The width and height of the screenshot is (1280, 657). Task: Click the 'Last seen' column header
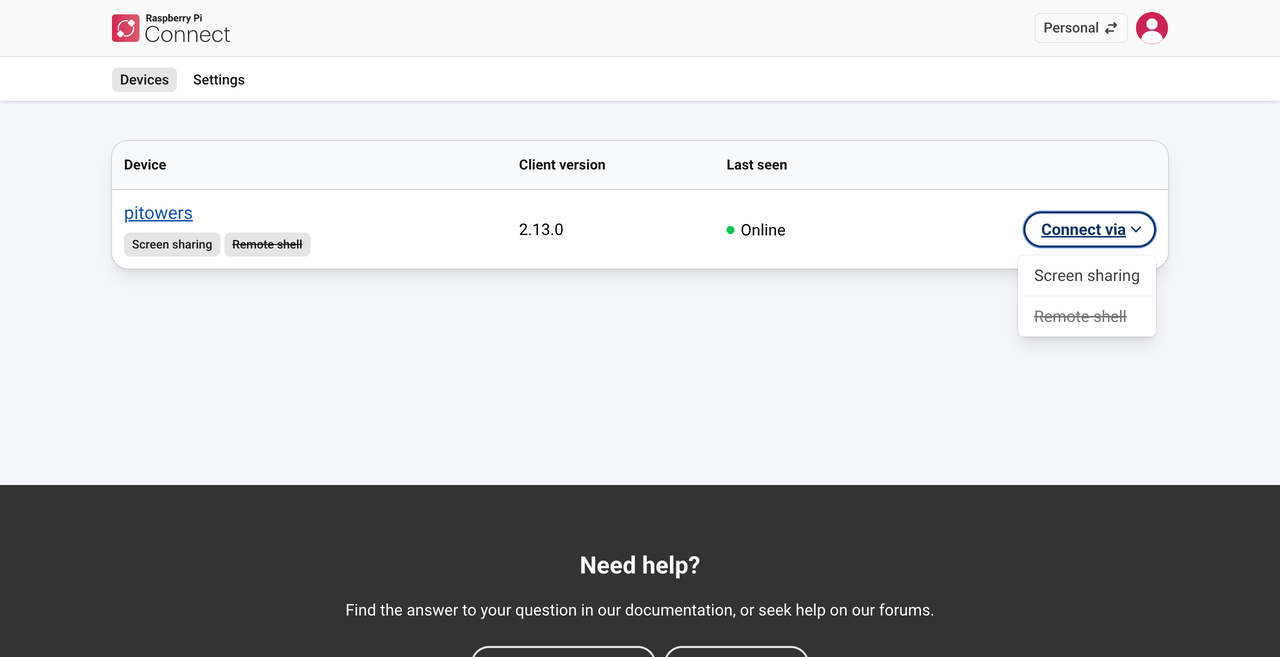(x=757, y=165)
